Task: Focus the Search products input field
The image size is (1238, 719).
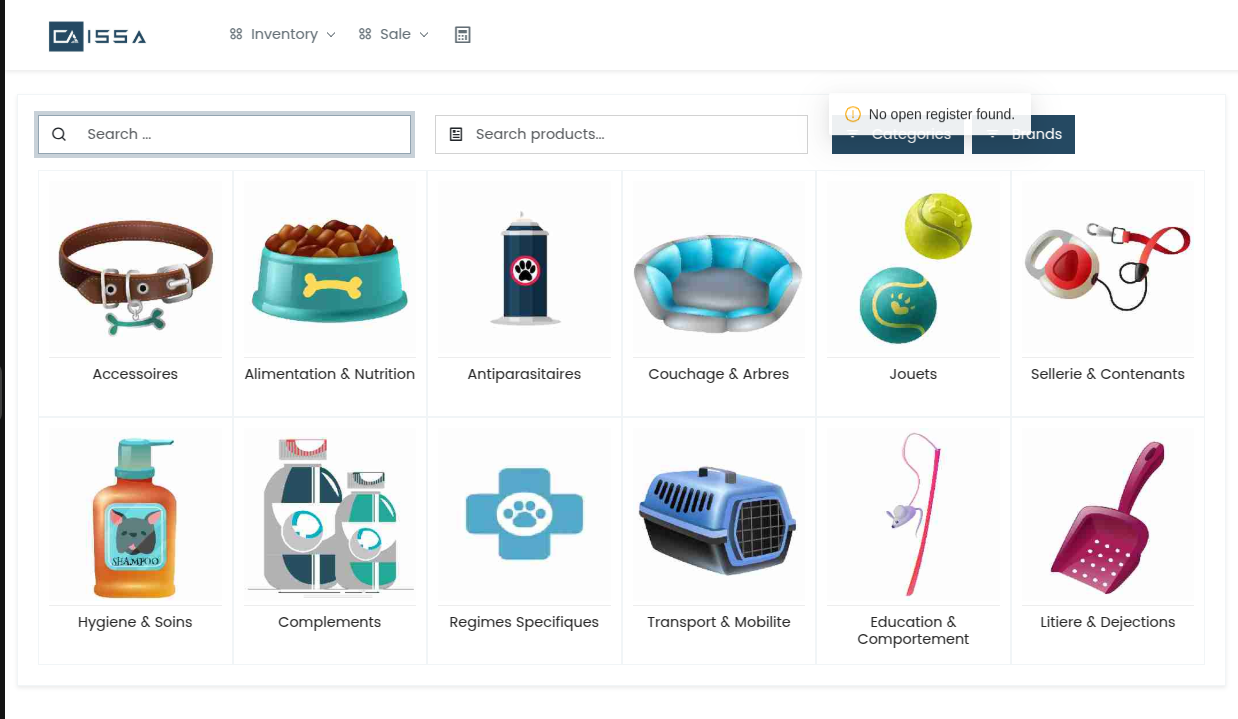Action: tap(621, 134)
